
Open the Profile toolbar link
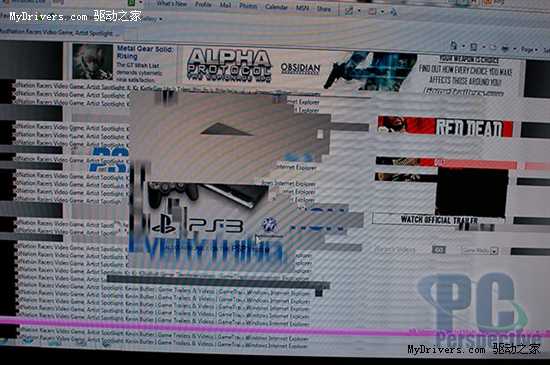pyautogui.click(x=203, y=5)
